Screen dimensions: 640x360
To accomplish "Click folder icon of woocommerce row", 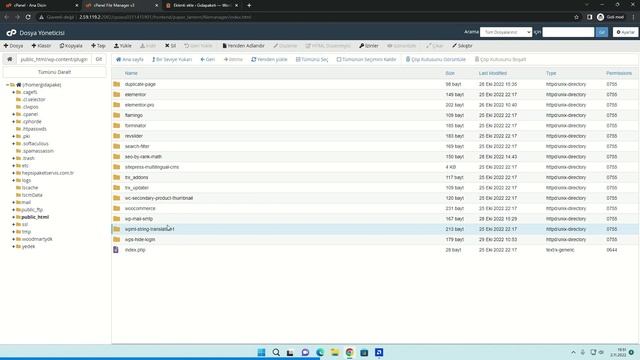I will (x=117, y=208).
